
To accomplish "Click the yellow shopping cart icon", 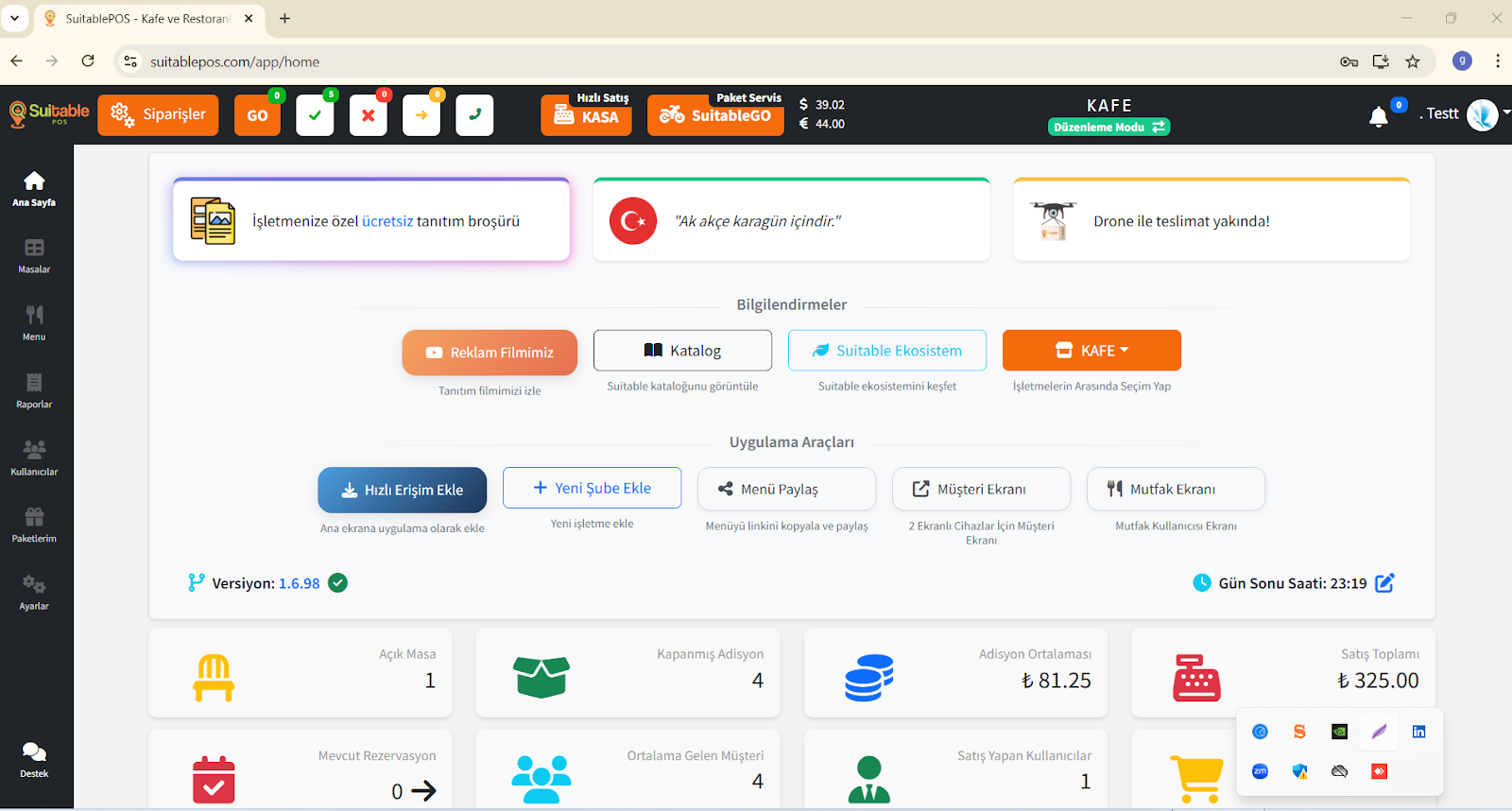I will (1196, 780).
